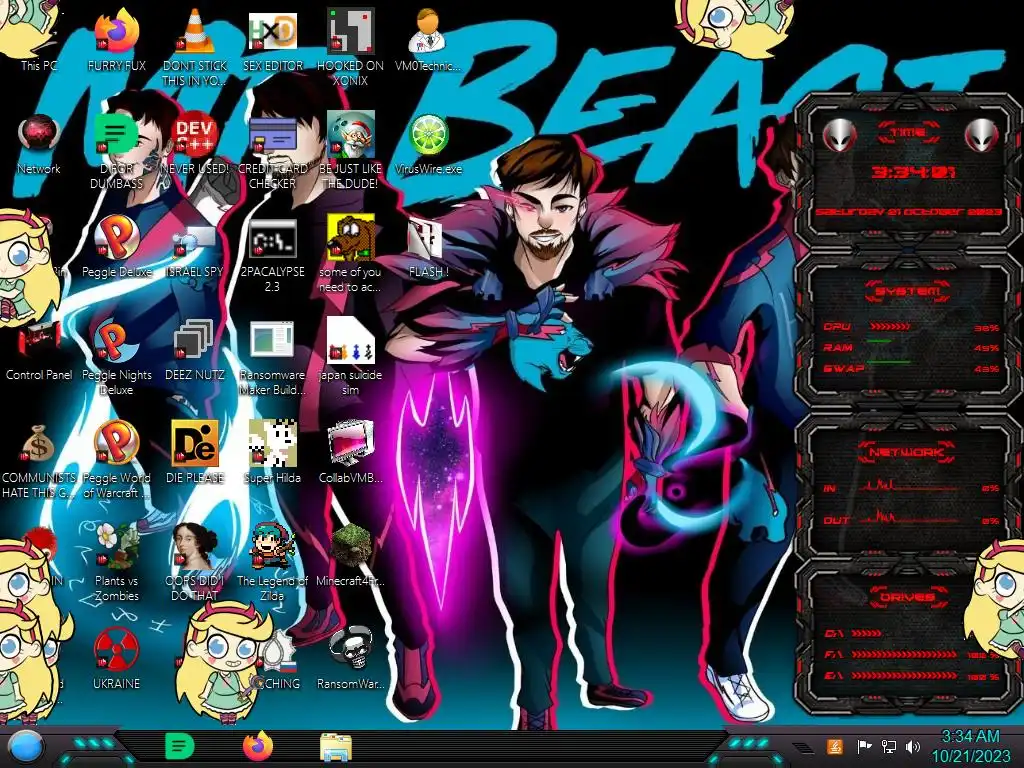Open File Explorer from the taskbar
The image size is (1024, 768).
coord(336,747)
